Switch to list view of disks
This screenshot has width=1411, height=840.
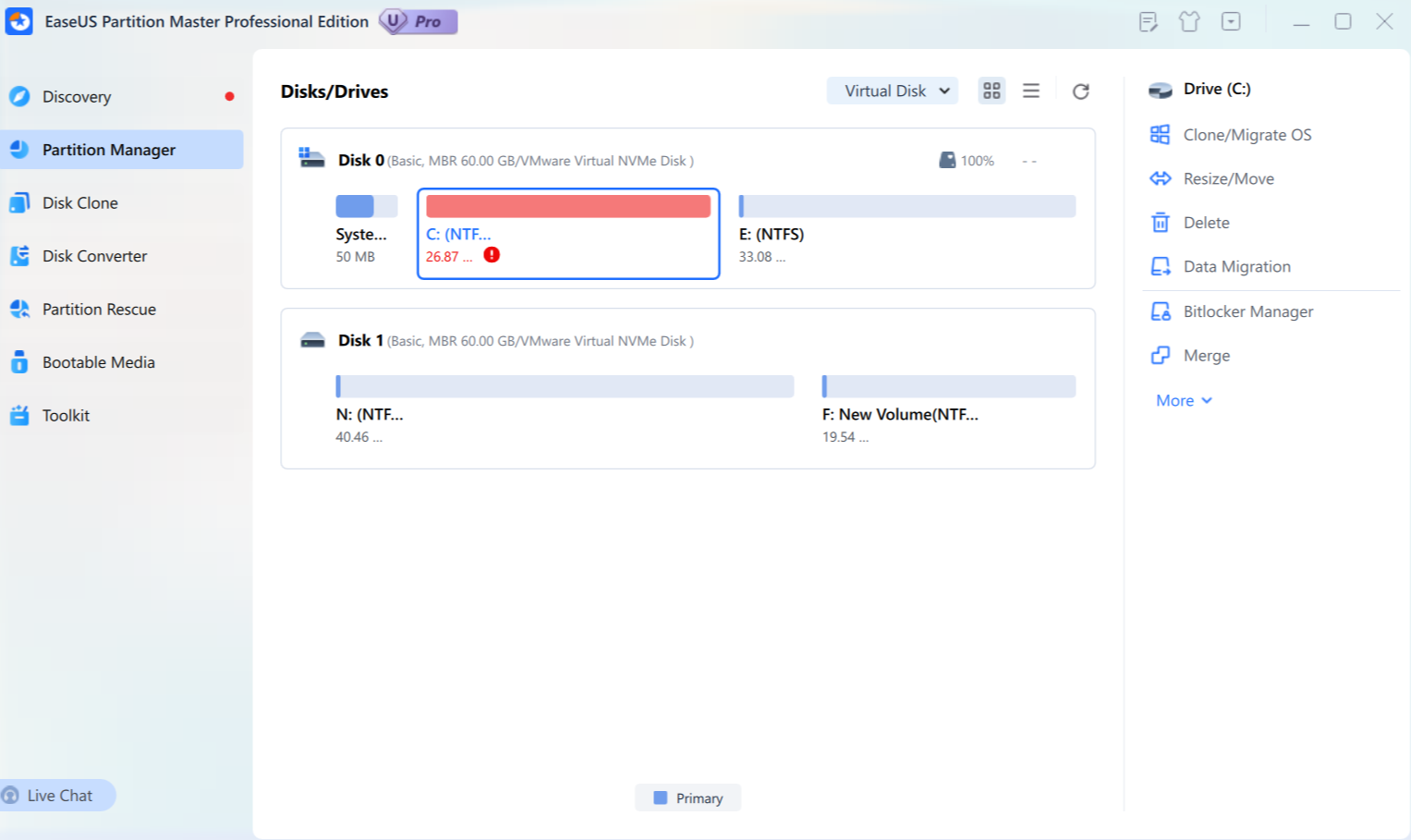pos(1031,91)
